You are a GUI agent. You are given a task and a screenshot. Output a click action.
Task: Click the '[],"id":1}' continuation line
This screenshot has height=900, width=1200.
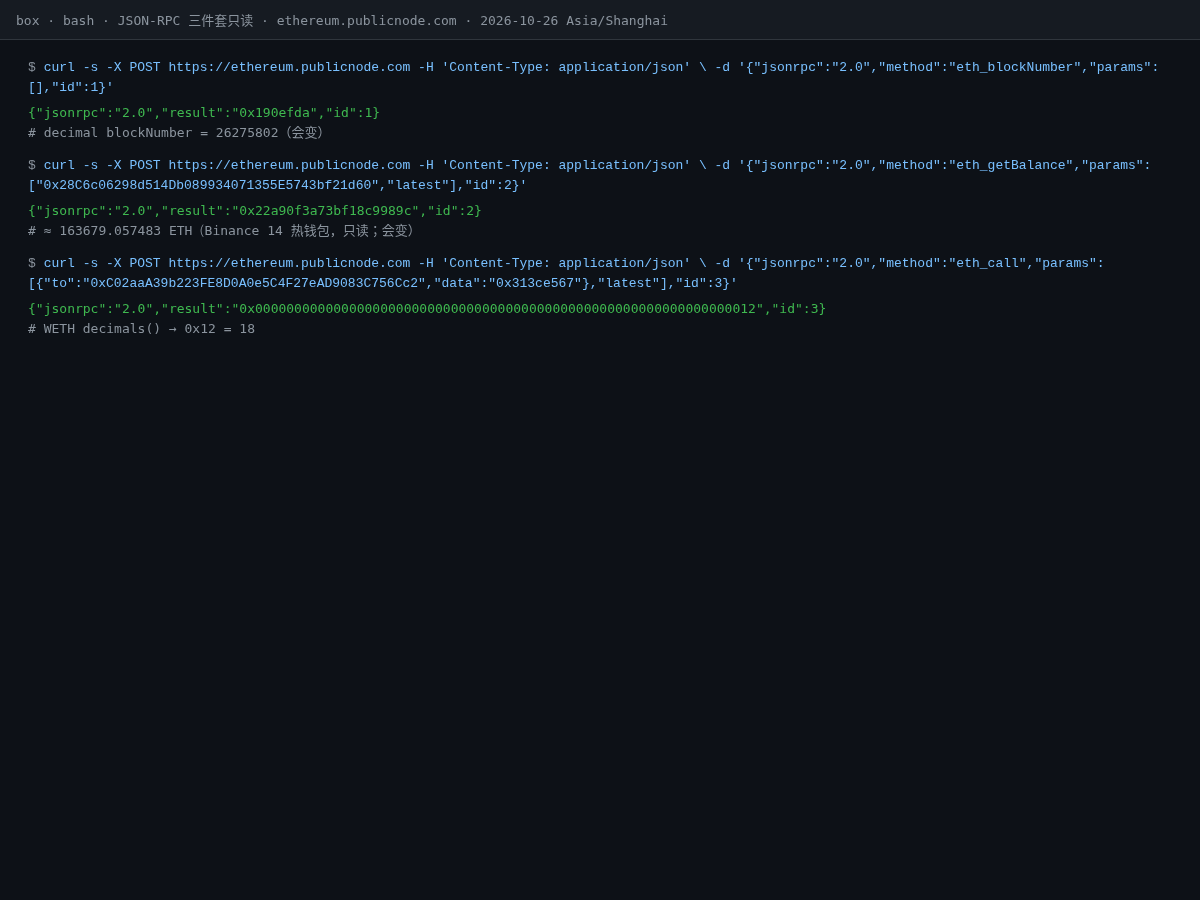pos(71,87)
